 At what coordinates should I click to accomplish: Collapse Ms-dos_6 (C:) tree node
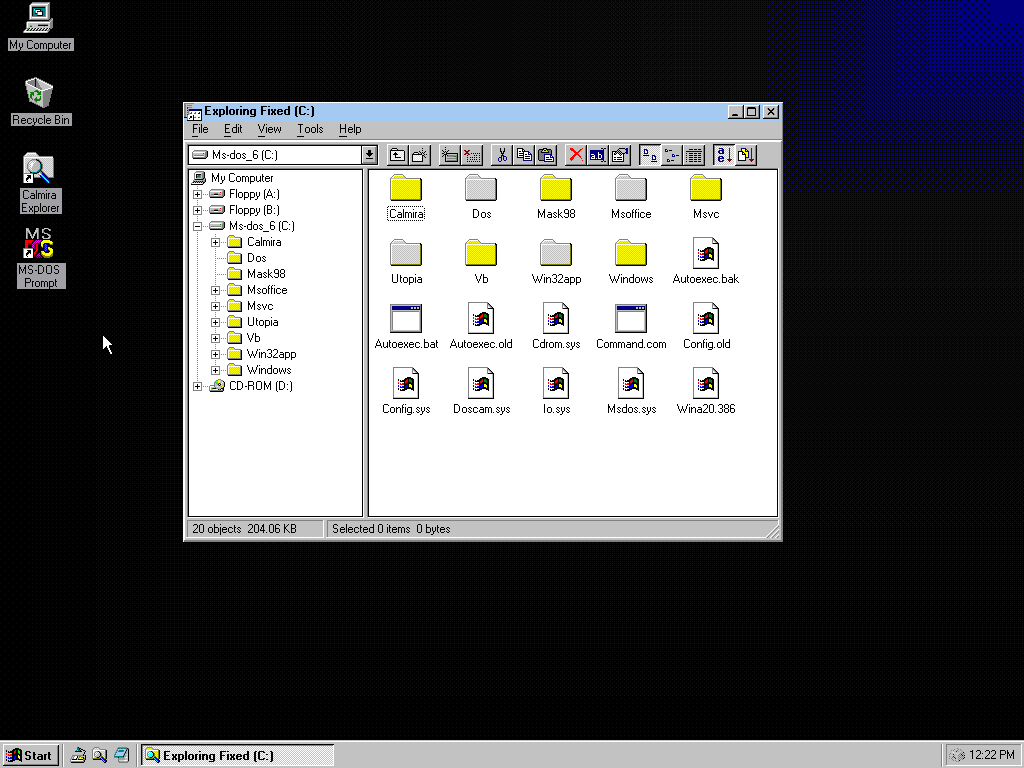coord(197,226)
